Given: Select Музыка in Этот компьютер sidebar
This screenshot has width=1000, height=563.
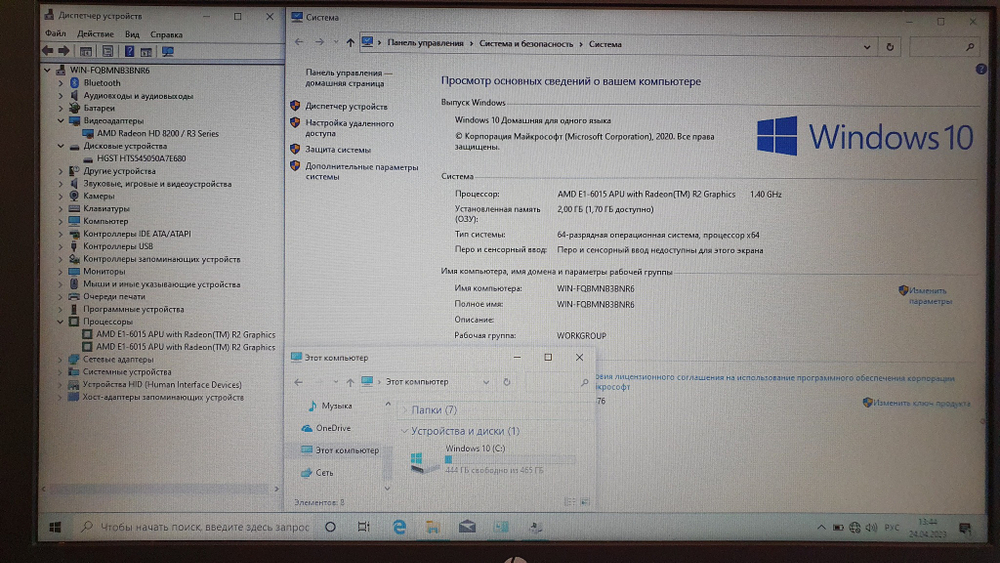Looking at the screenshot, I should pos(337,406).
